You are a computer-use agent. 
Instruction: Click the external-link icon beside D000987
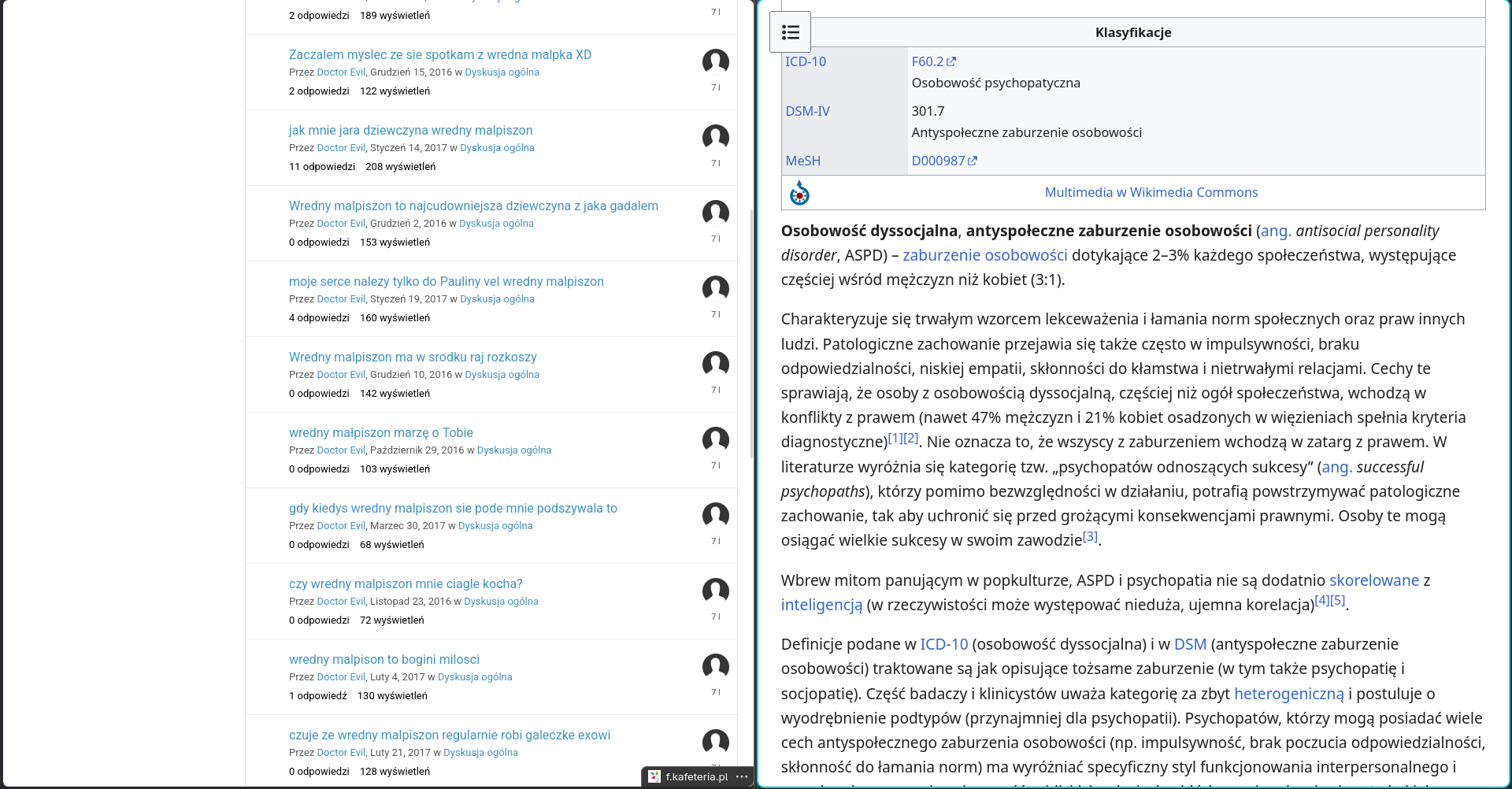973,161
